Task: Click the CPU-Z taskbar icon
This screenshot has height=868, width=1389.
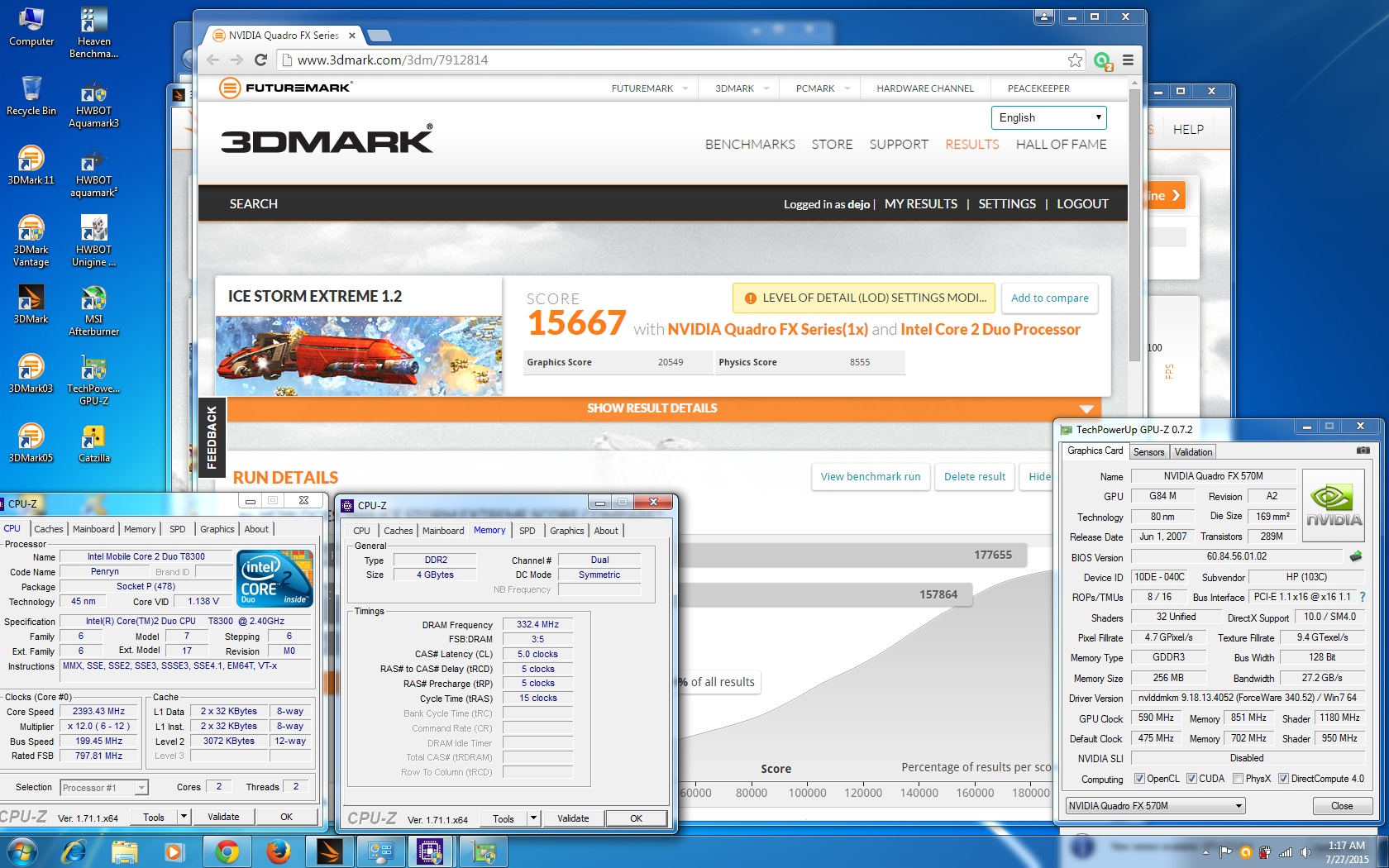Action: point(431,851)
